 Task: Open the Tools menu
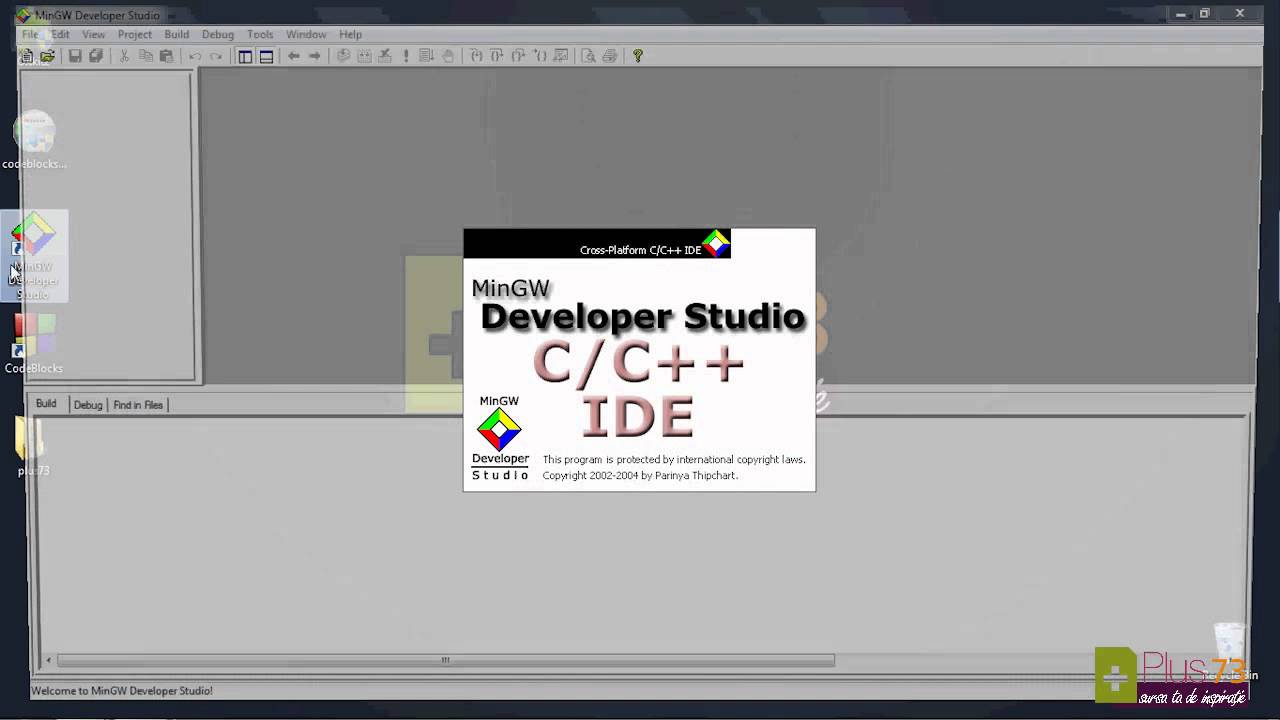point(260,34)
